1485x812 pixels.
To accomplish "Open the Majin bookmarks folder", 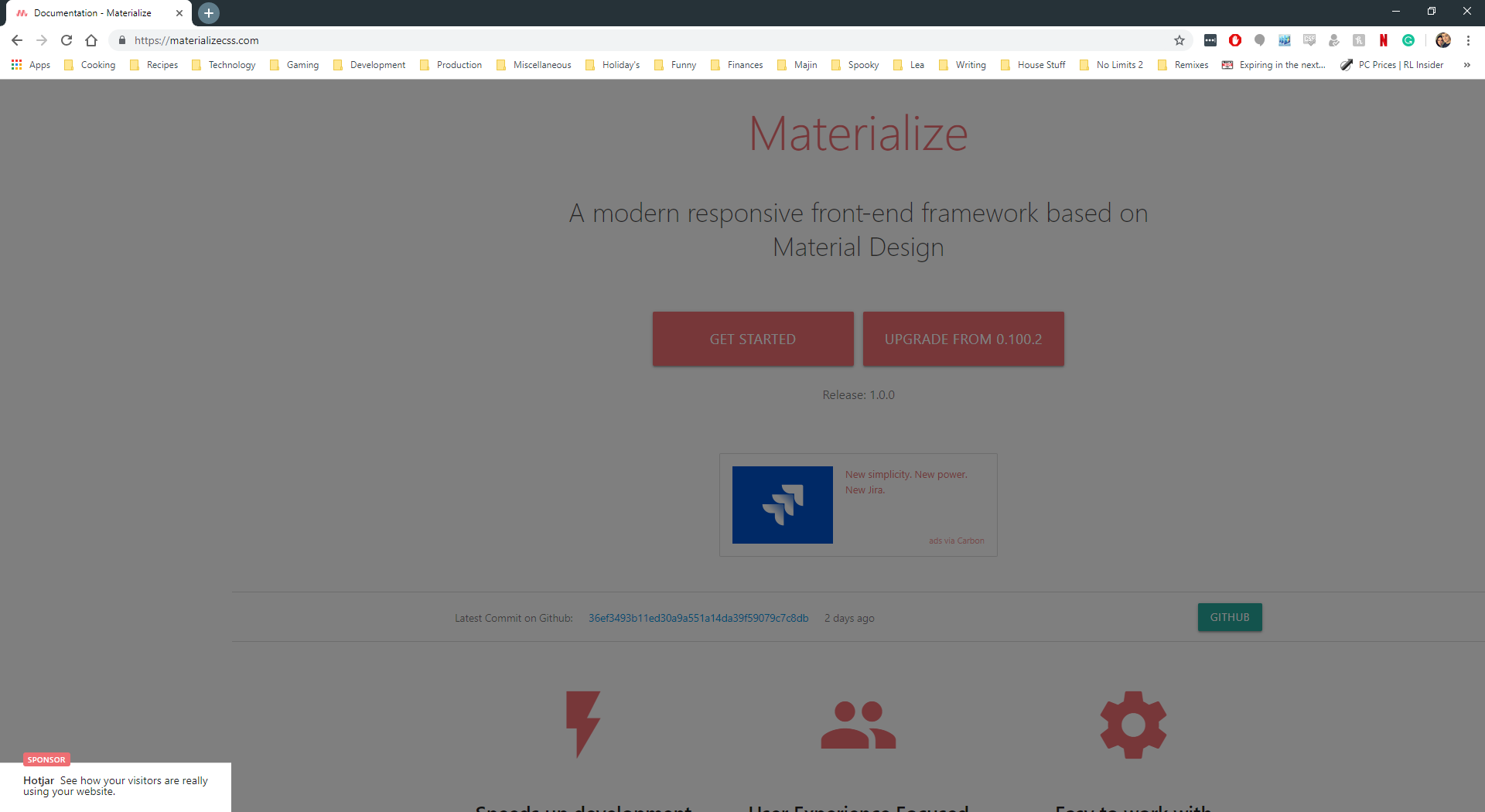I will [797, 65].
